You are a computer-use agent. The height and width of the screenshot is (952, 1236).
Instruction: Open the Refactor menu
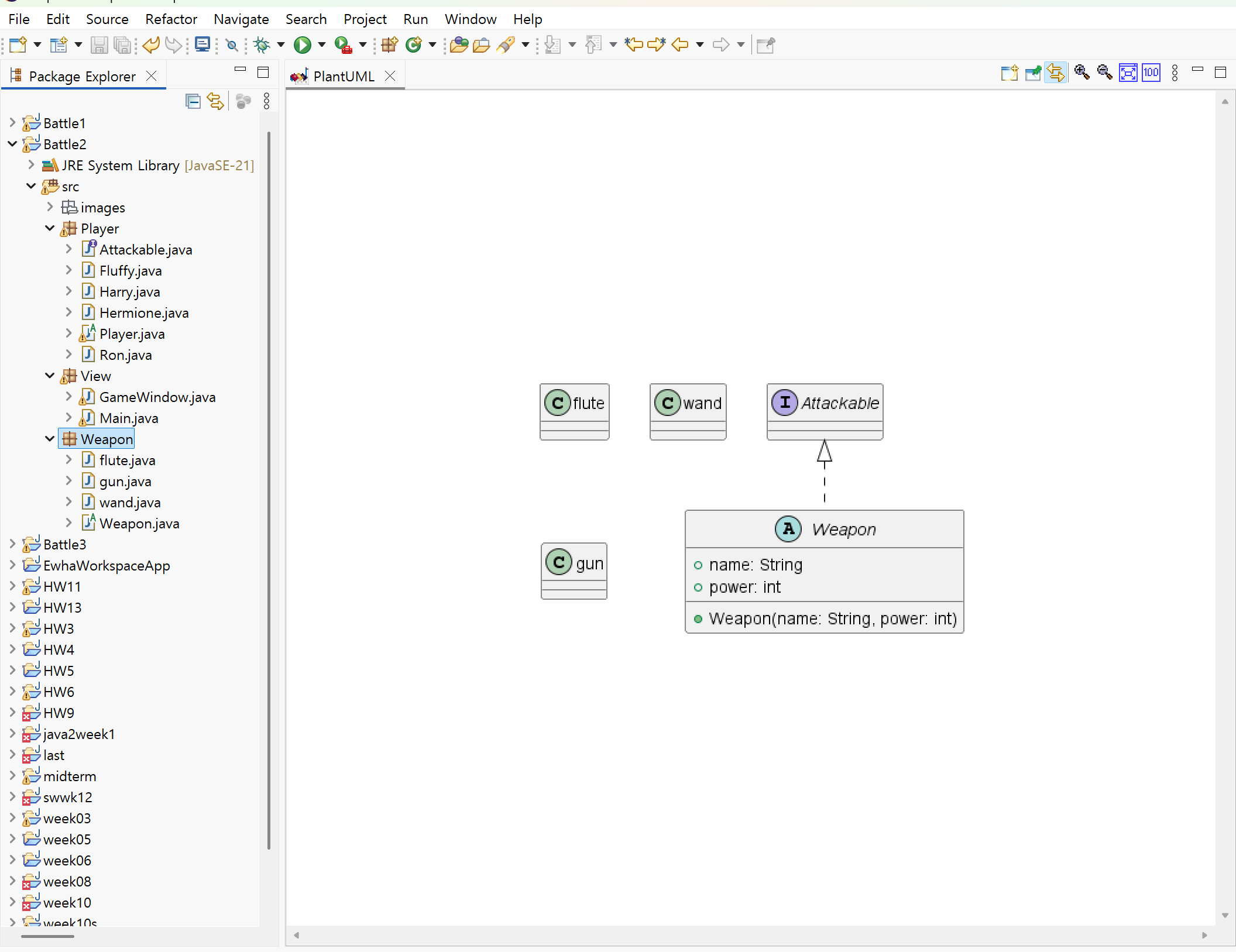[171, 19]
